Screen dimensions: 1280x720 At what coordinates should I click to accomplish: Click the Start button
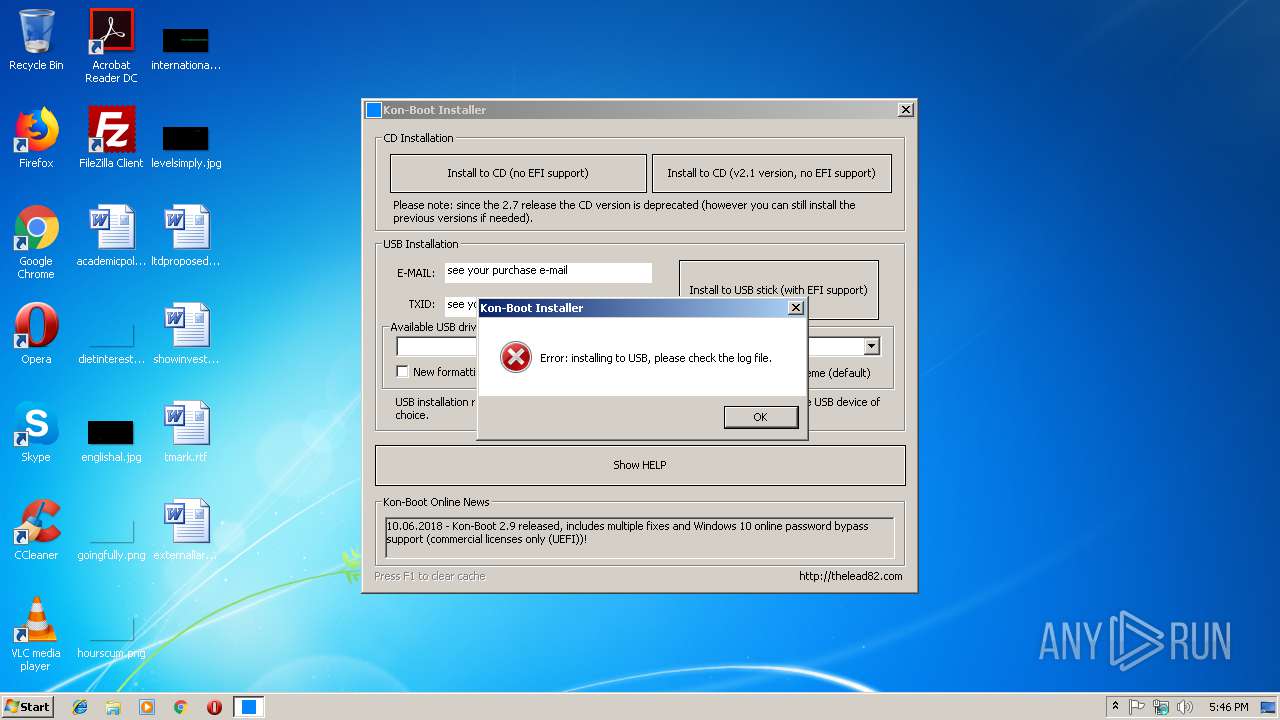[x=27, y=707]
